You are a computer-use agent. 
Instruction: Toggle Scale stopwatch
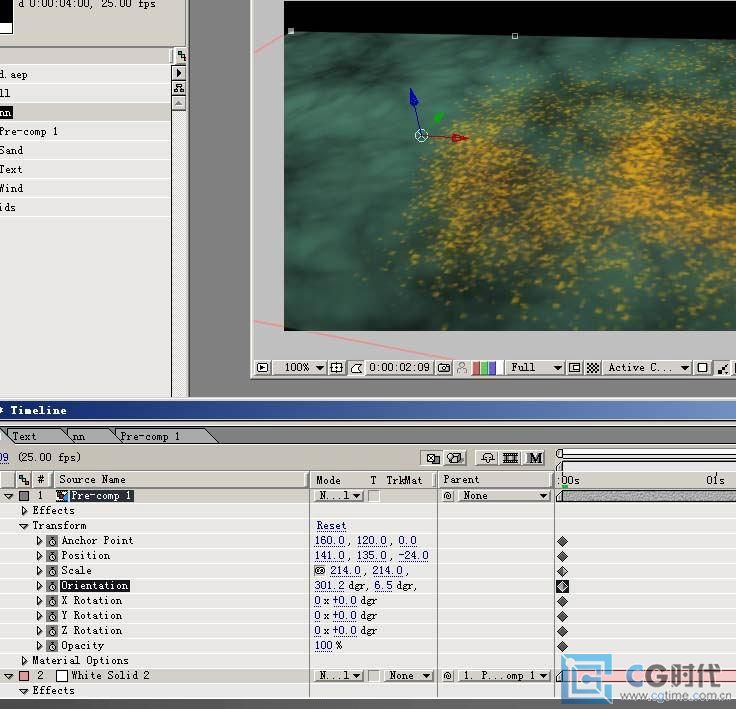(x=52, y=571)
